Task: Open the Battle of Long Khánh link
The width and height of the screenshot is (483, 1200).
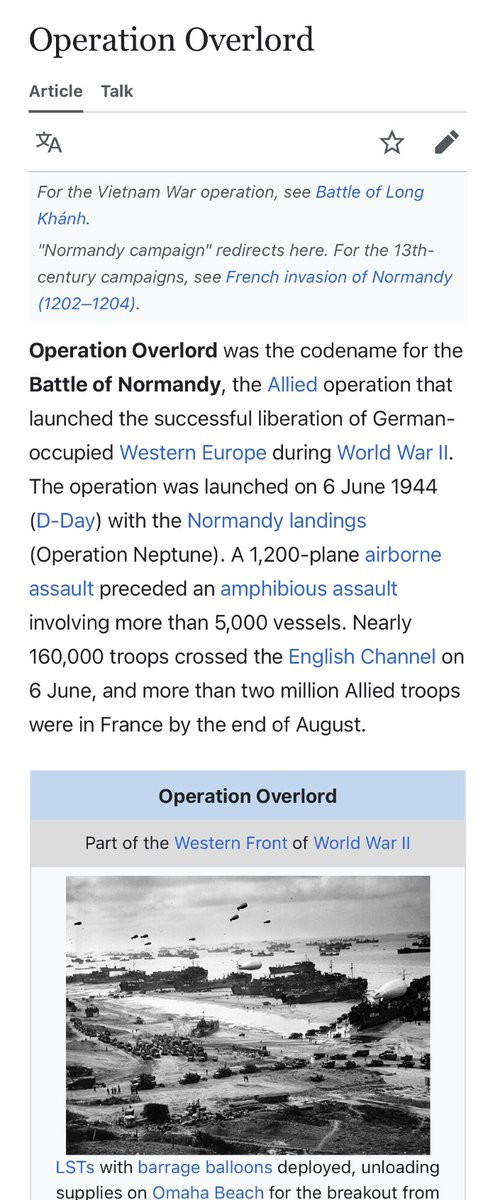Action: pos(231,205)
